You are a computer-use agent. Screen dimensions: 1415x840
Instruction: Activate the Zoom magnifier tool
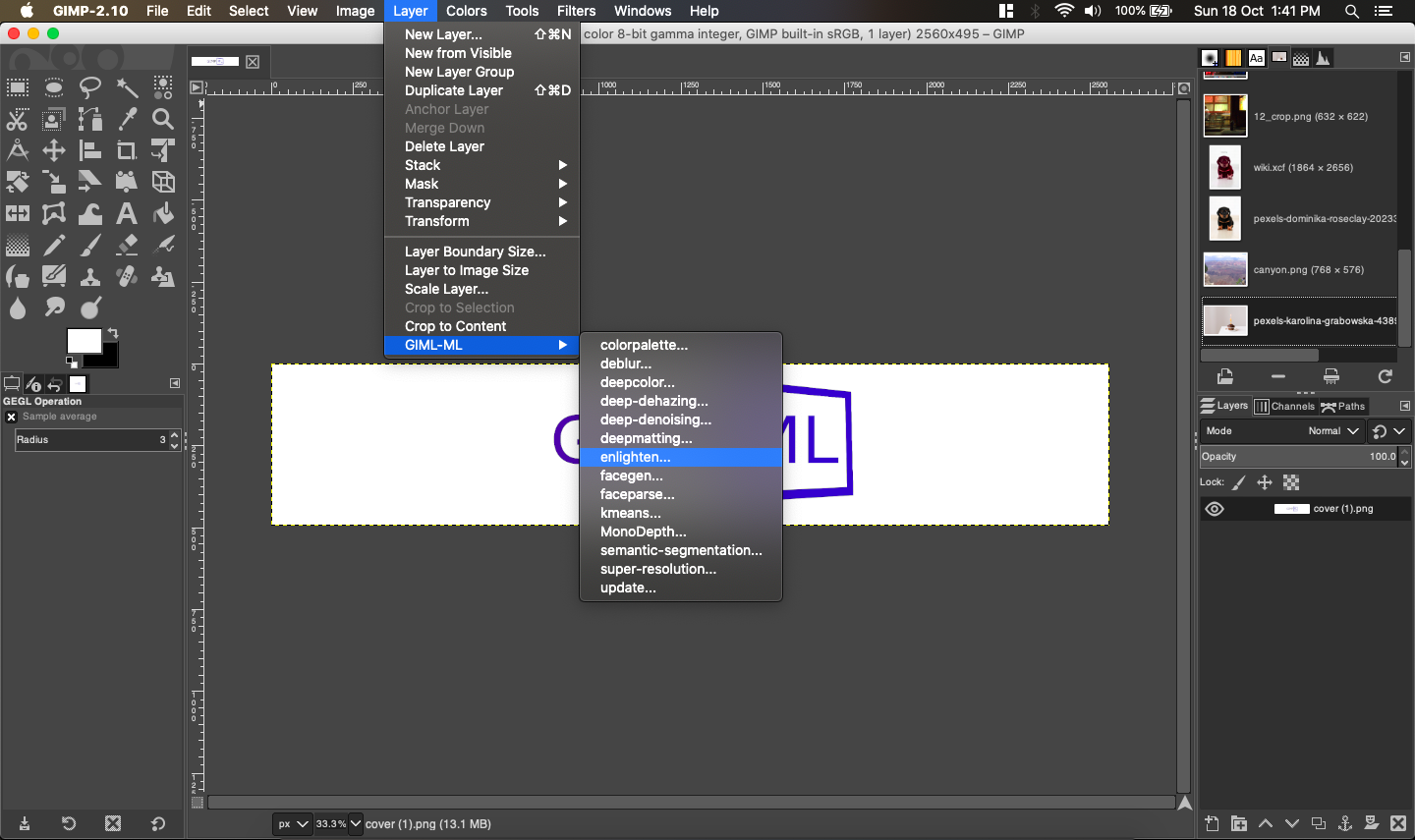pyautogui.click(x=163, y=120)
